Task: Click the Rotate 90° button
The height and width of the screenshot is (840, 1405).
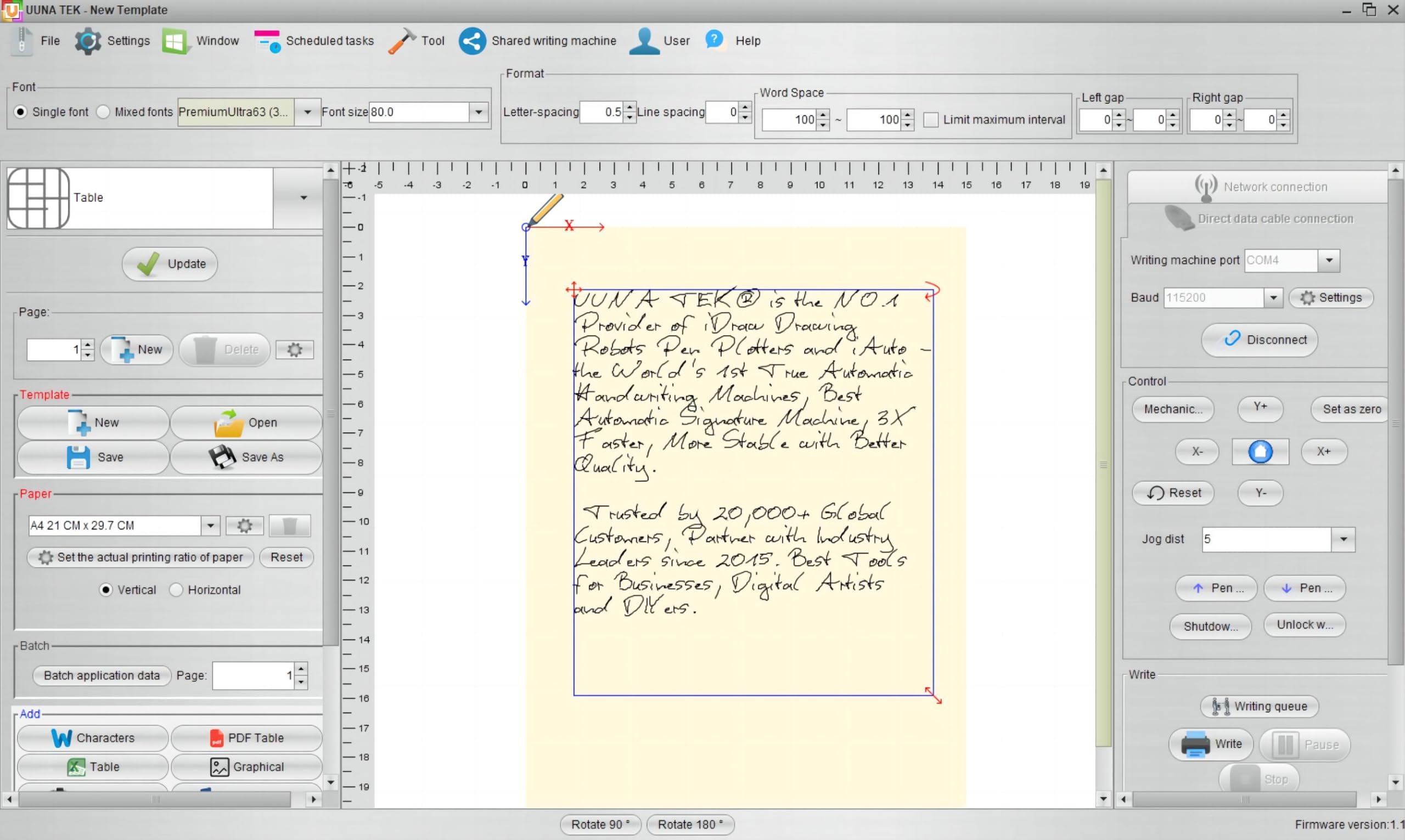Action: [x=600, y=825]
